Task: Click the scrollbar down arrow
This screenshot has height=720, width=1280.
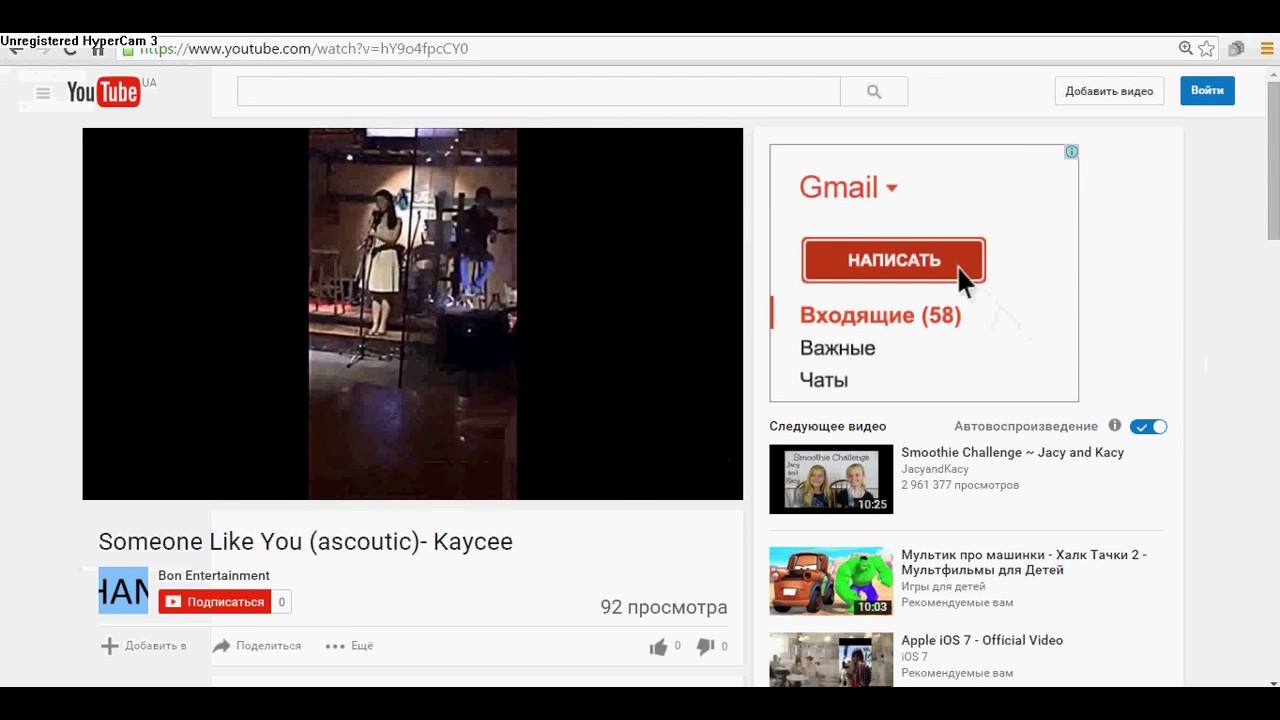Action: (x=1273, y=684)
